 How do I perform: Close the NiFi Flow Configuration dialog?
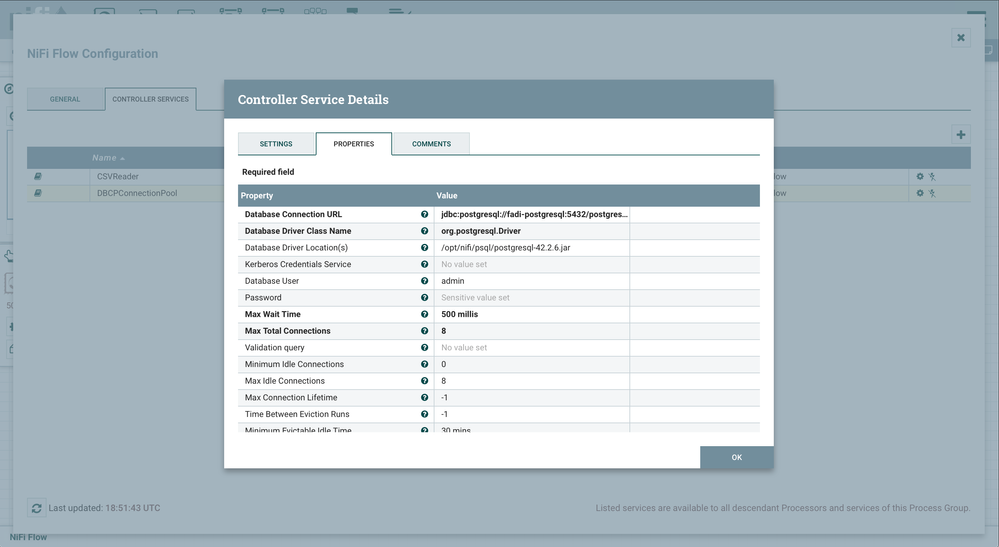click(961, 38)
